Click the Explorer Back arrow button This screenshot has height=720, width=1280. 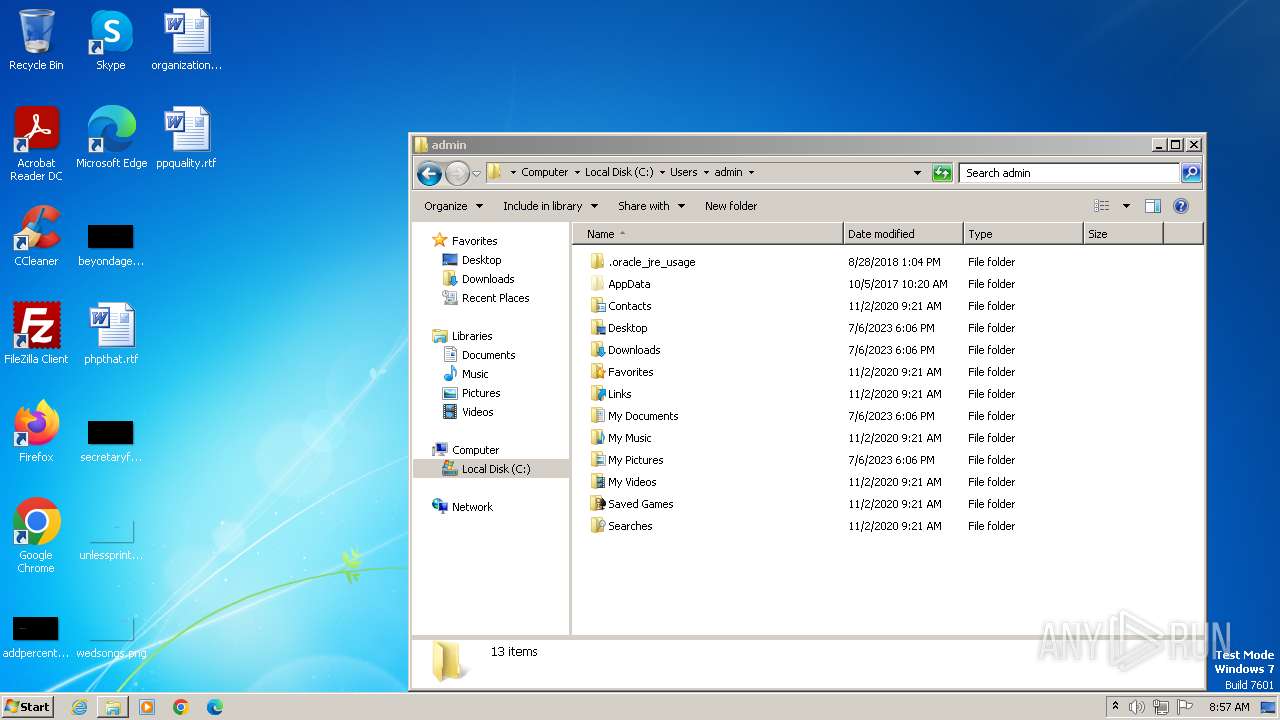(x=429, y=173)
